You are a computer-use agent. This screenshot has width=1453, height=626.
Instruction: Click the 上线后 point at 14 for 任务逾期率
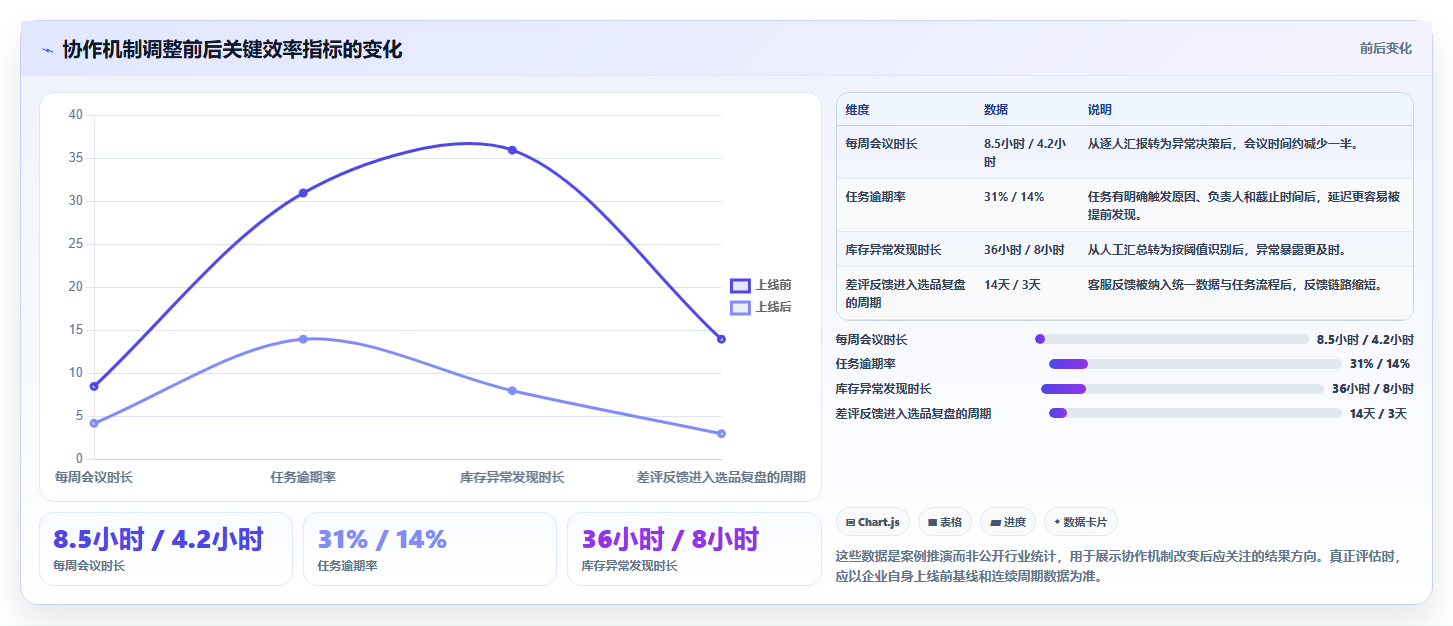[x=303, y=339]
